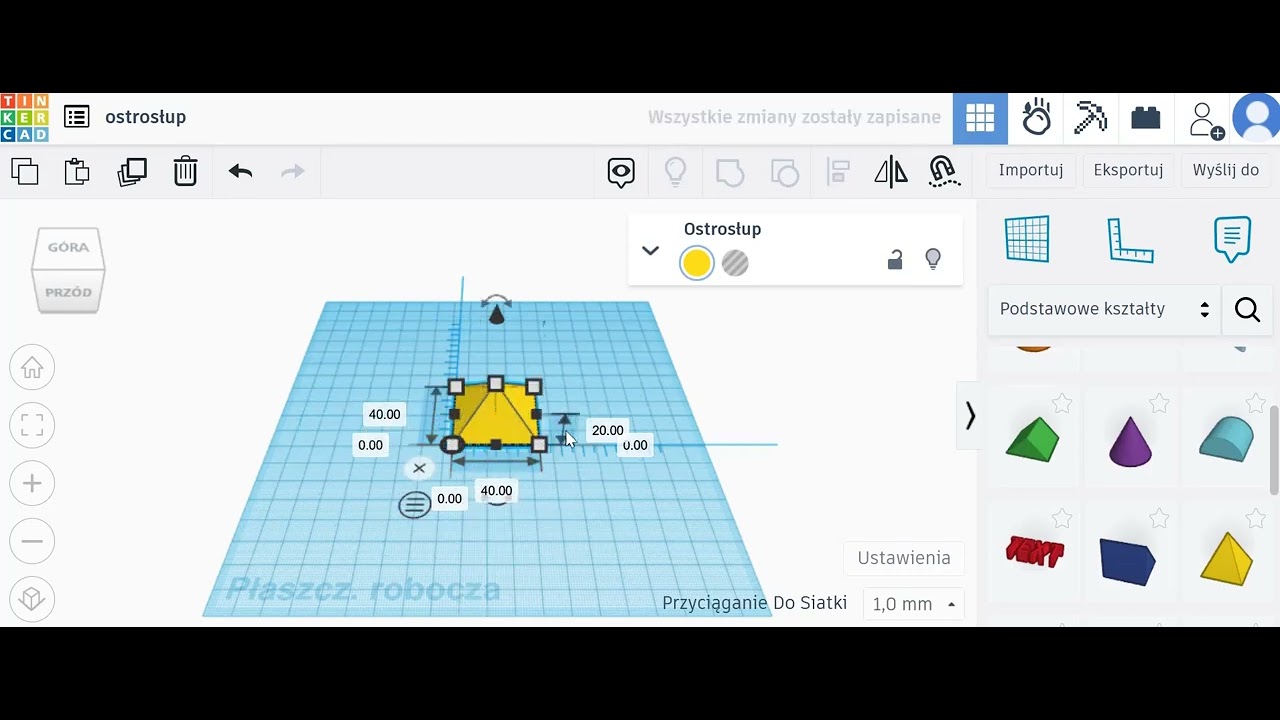The image size is (1280, 720).
Task: Click the Zoom in plus button
Action: (x=32, y=484)
